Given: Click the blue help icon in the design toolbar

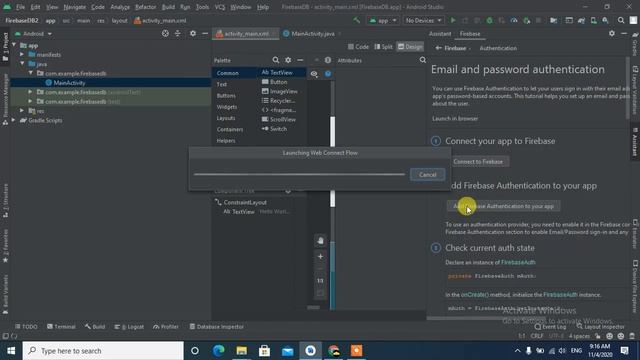Looking at the screenshot, I should [328, 74].
